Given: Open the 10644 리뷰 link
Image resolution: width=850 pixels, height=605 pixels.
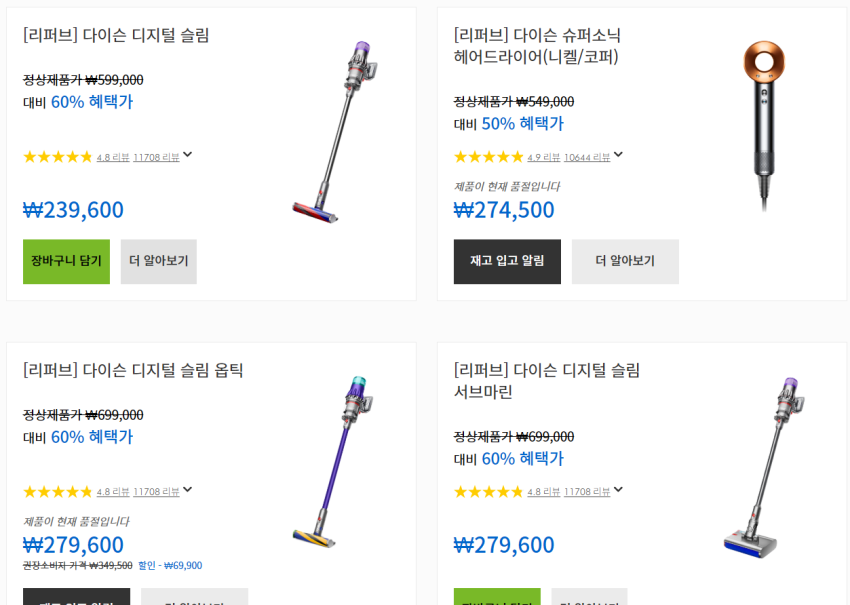Looking at the screenshot, I should point(586,157).
